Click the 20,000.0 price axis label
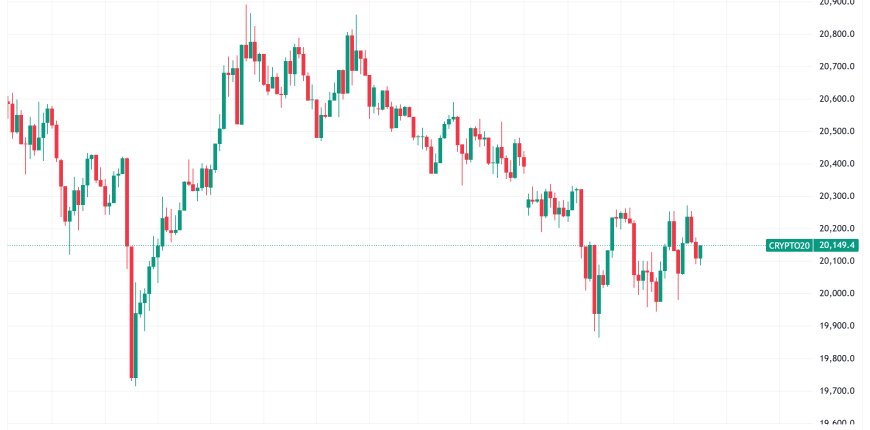This screenshot has height=430, width=870. coord(838,293)
